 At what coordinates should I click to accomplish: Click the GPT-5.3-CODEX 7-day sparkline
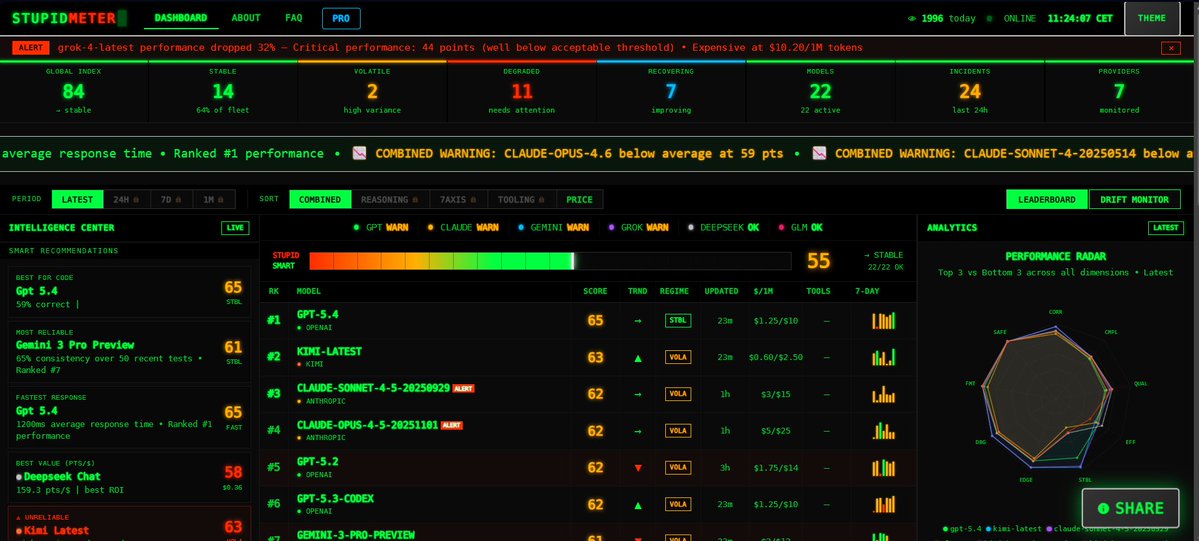[x=883, y=504]
